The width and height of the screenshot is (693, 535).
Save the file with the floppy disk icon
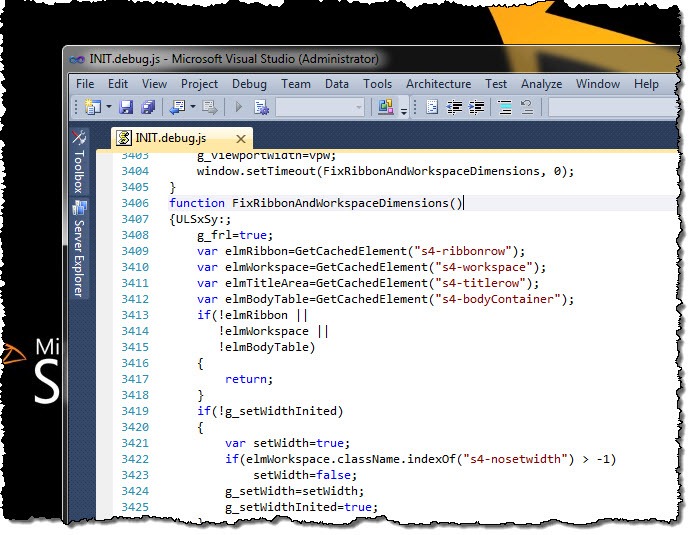click(126, 107)
